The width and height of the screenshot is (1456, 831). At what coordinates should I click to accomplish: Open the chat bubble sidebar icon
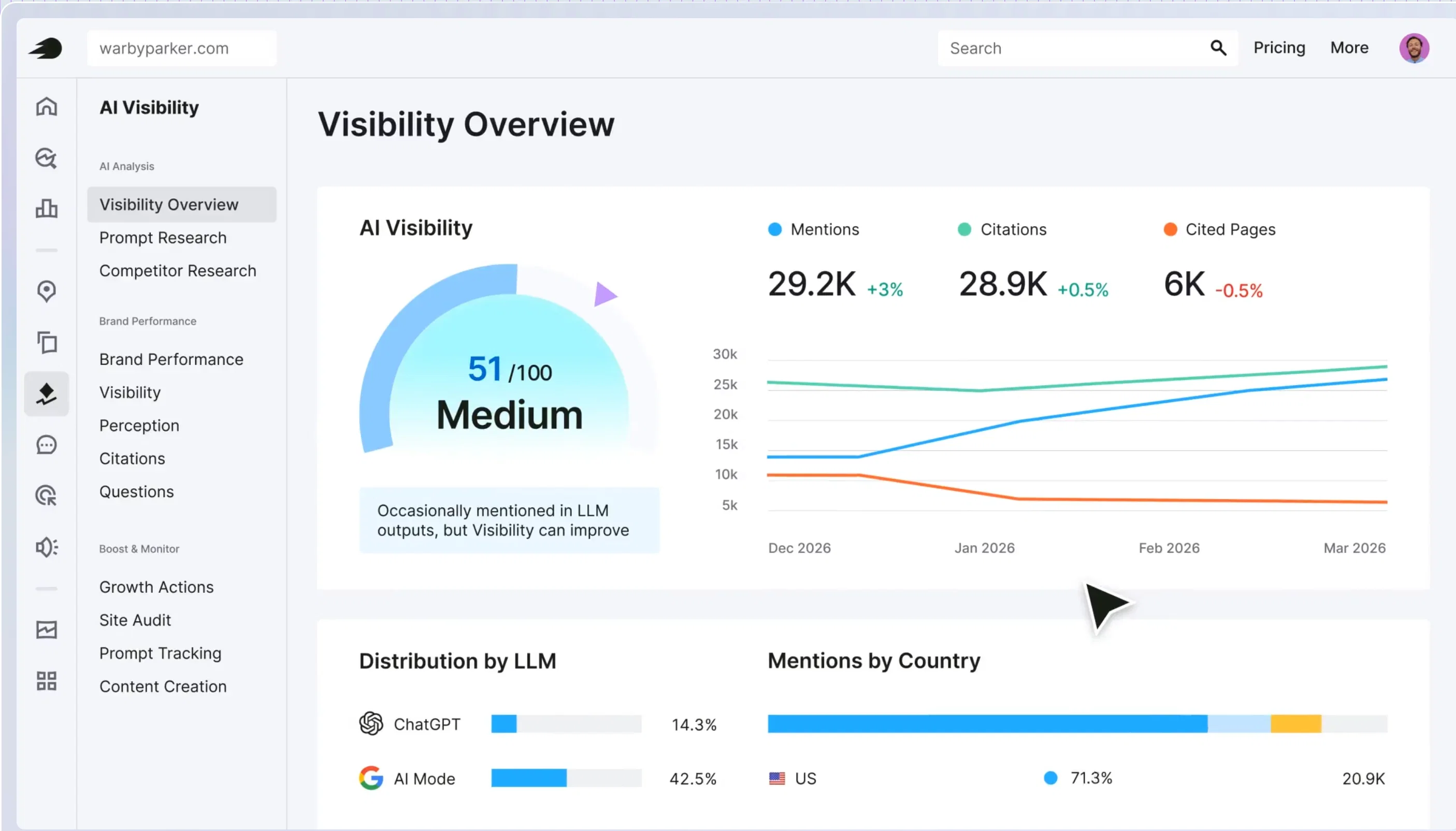click(x=46, y=445)
